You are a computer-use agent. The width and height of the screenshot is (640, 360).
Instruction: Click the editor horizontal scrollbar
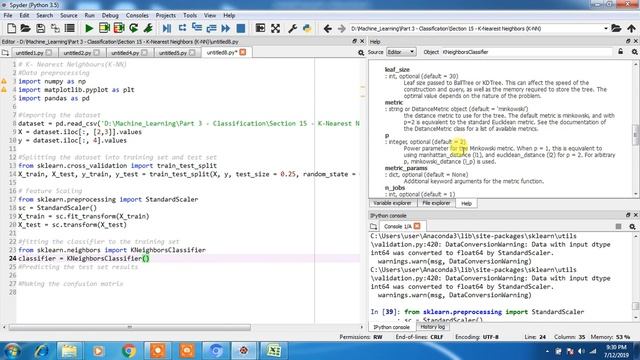(x=130, y=327)
